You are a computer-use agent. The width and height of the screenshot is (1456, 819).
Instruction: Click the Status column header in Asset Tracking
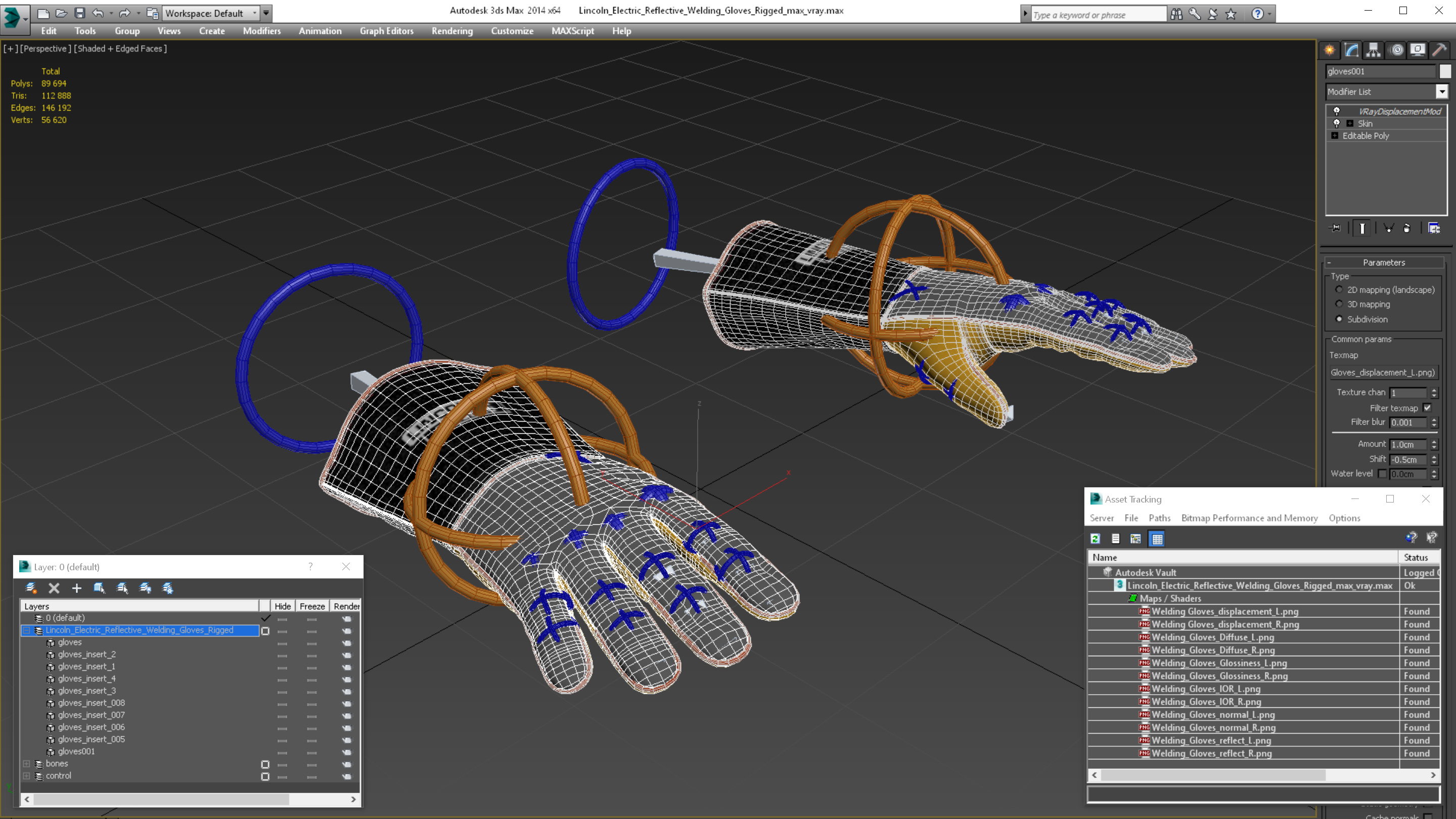(1419, 557)
